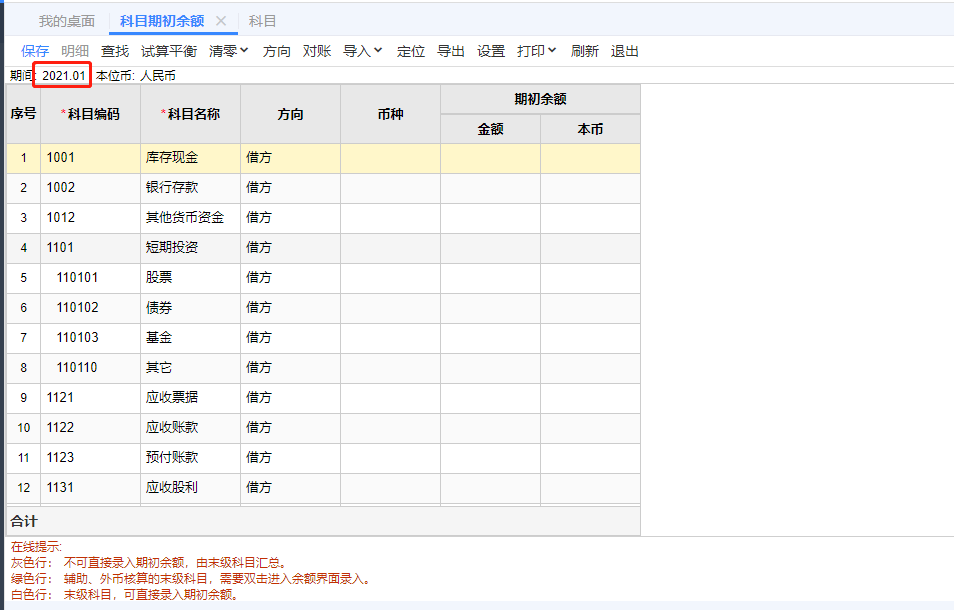Click 序号 column header
The image size is (954, 610).
pos(23,114)
